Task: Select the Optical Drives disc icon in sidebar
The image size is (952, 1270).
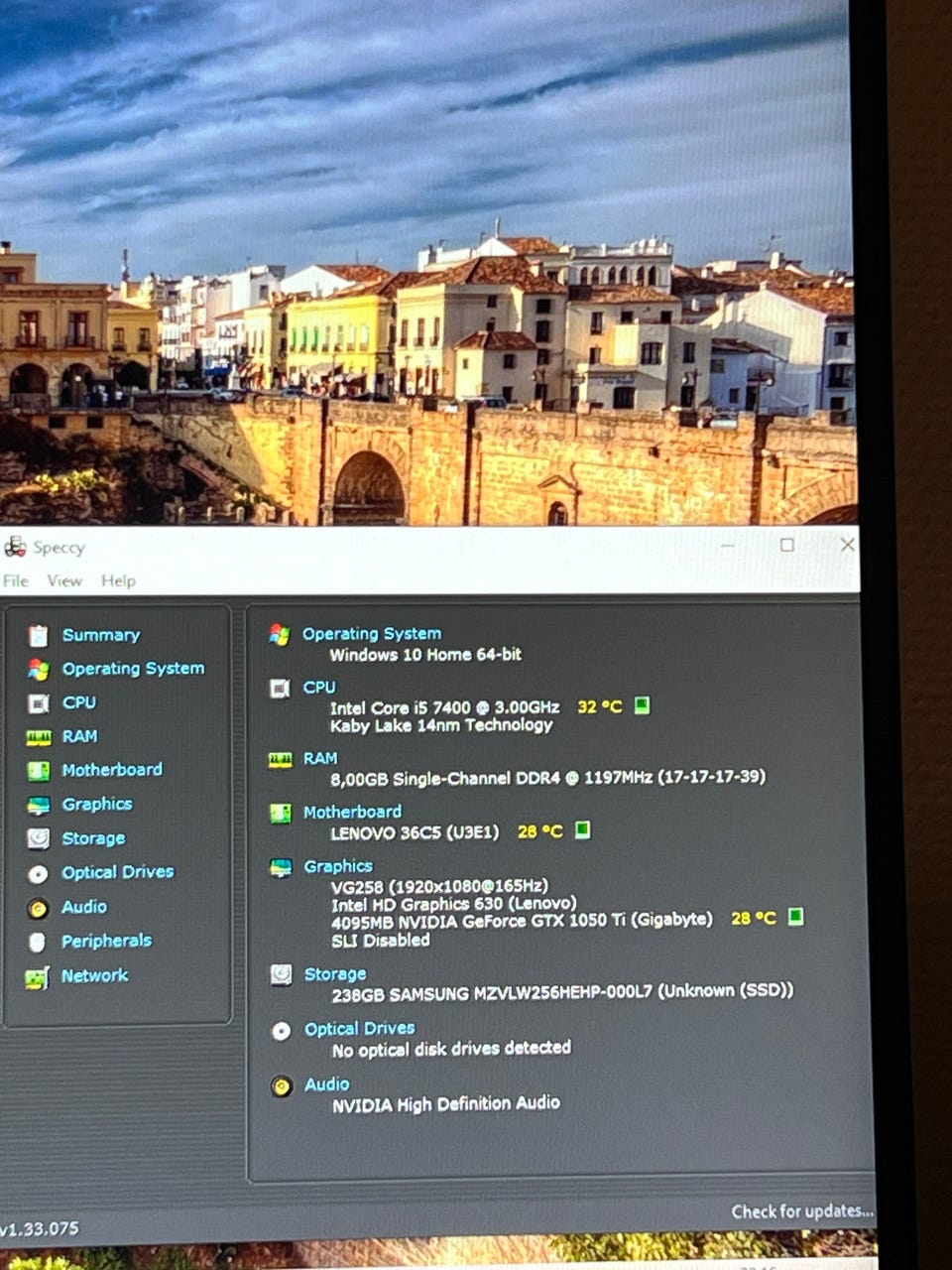Action: click(x=38, y=874)
